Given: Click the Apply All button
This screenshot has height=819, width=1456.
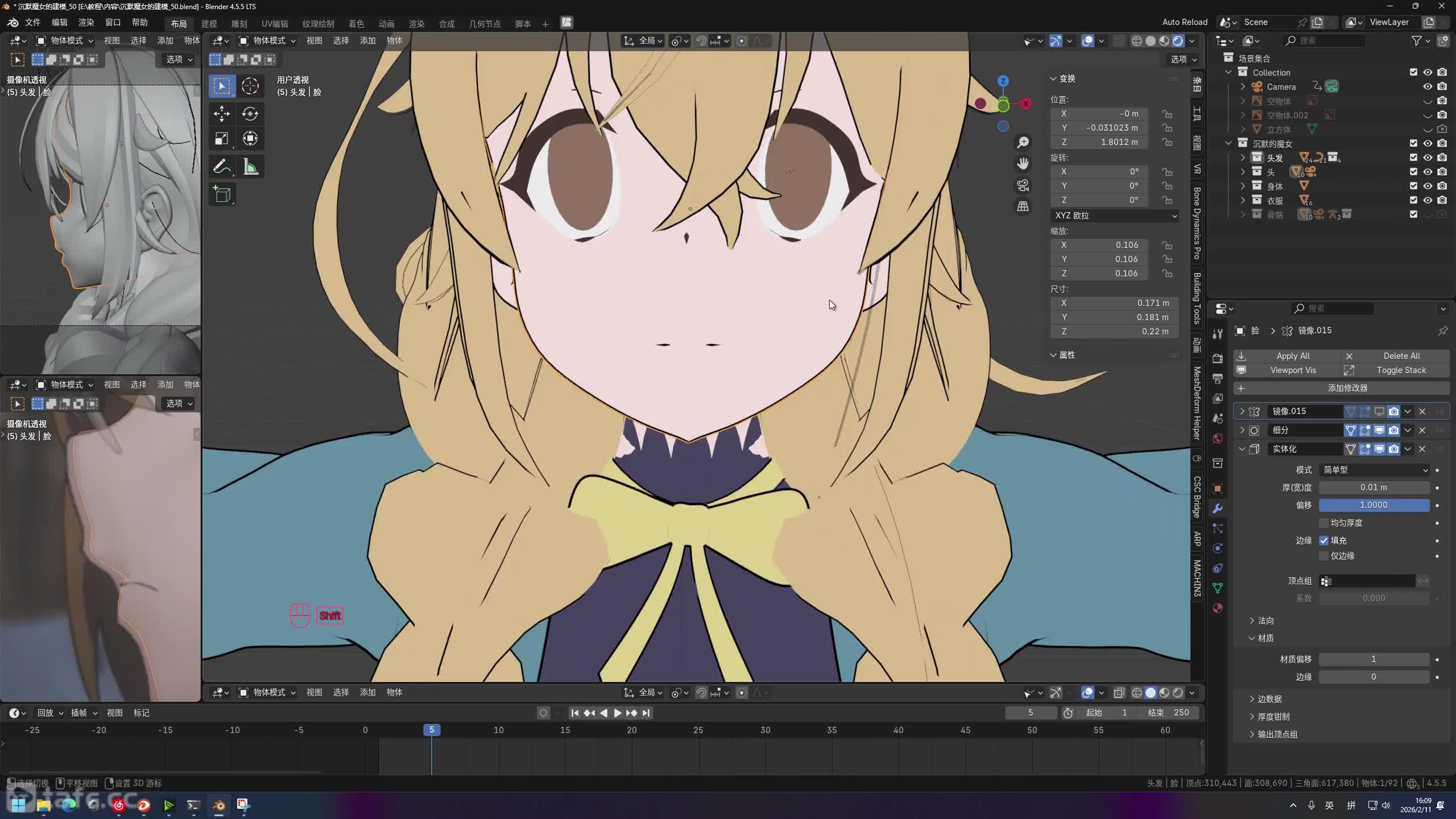Looking at the screenshot, I should [x=1292, y=355].
